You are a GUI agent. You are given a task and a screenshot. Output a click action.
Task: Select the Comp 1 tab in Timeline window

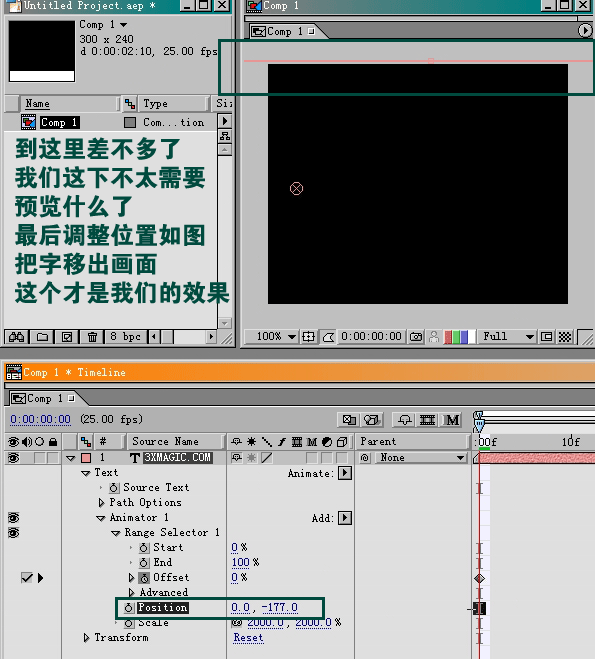[42, 398]
